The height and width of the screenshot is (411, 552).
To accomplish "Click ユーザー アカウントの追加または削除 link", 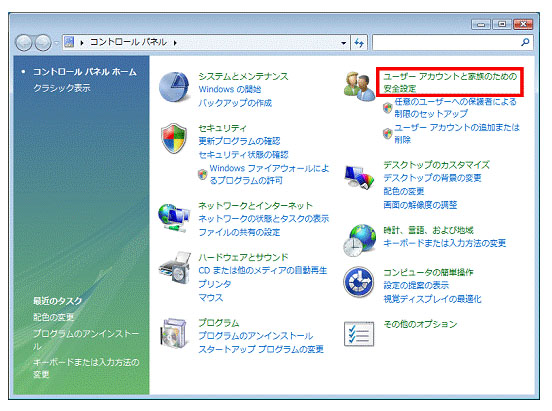I will coord(457,133).
